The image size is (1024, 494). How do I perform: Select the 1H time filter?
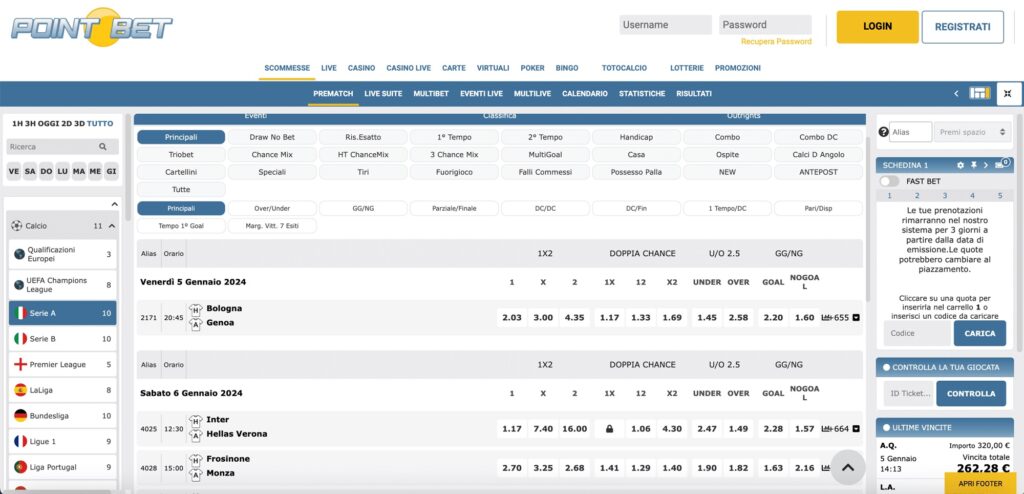pyautogui.click(x=18, y=124)
